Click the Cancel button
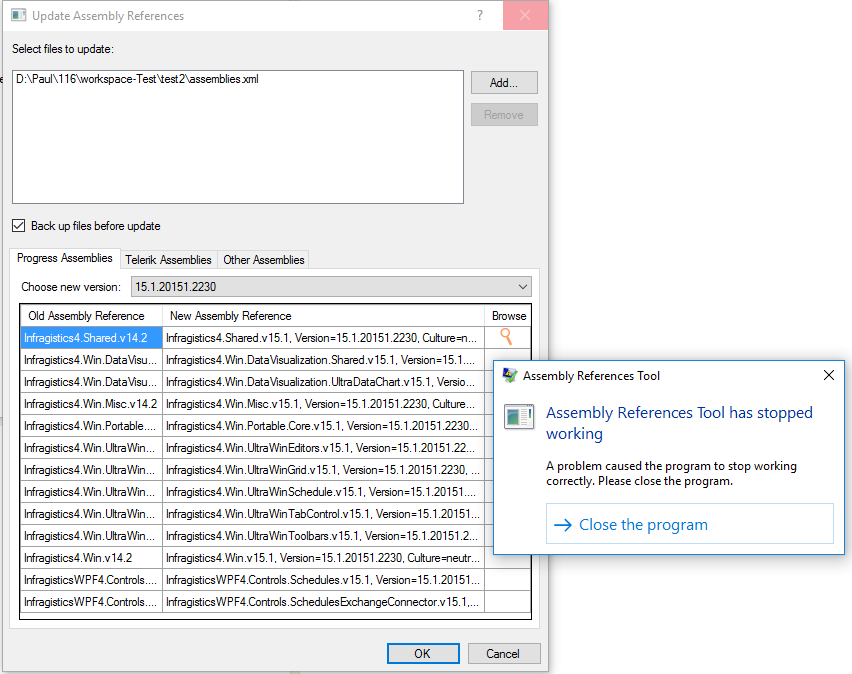The image size is (852, 674). [x=503, y=653]
